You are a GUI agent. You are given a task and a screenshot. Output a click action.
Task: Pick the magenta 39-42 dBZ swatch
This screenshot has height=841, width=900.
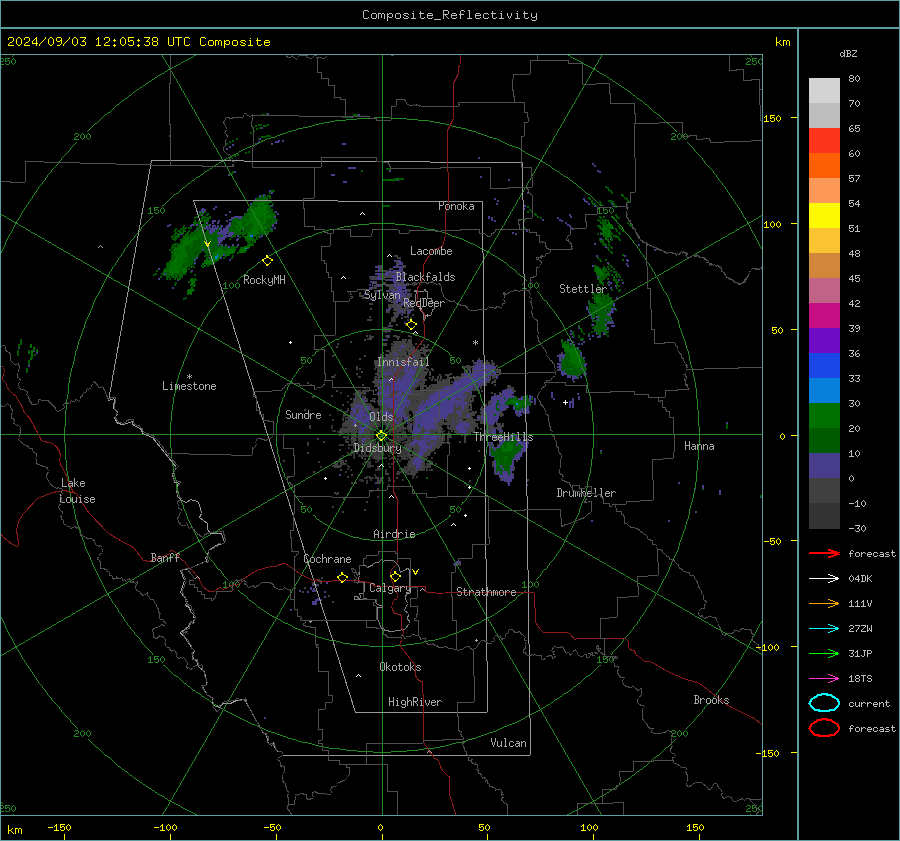(824, 315)
